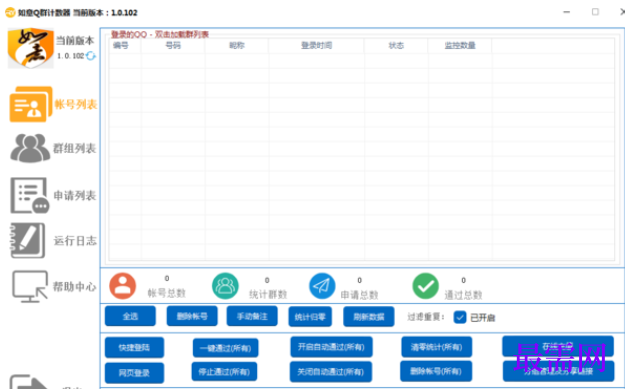Click the 停止通过(所有) button
Viewport: 625px width, 389px height.
coord(224,372)
